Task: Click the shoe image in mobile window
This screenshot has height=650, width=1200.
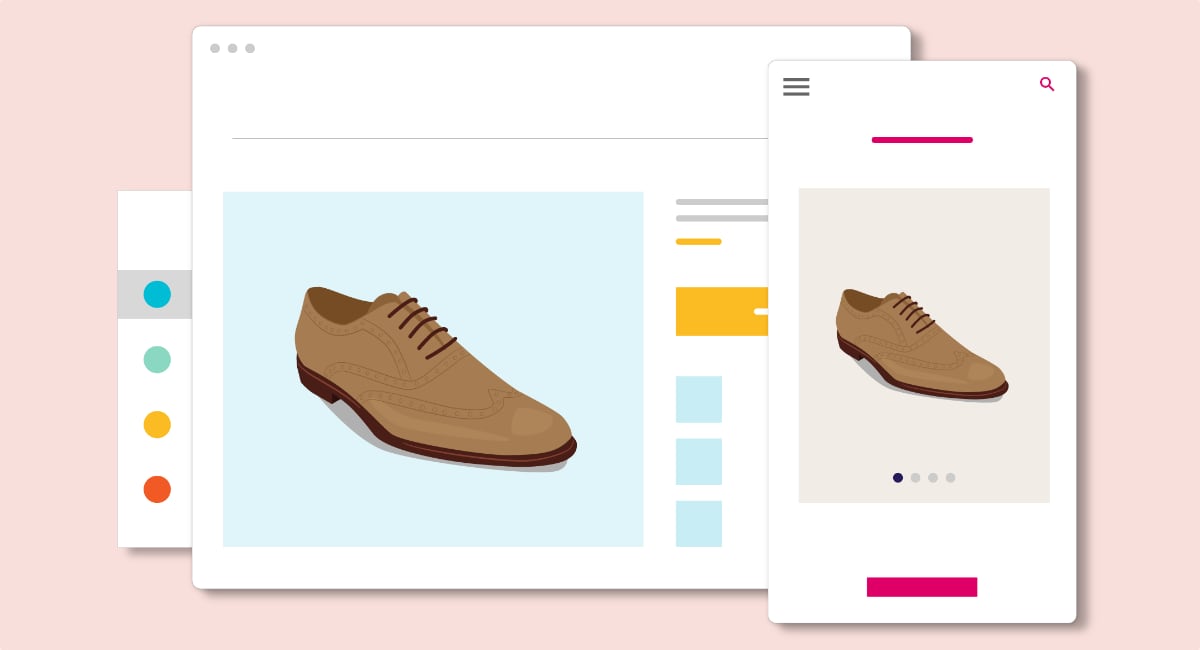Action: [924, 345]
